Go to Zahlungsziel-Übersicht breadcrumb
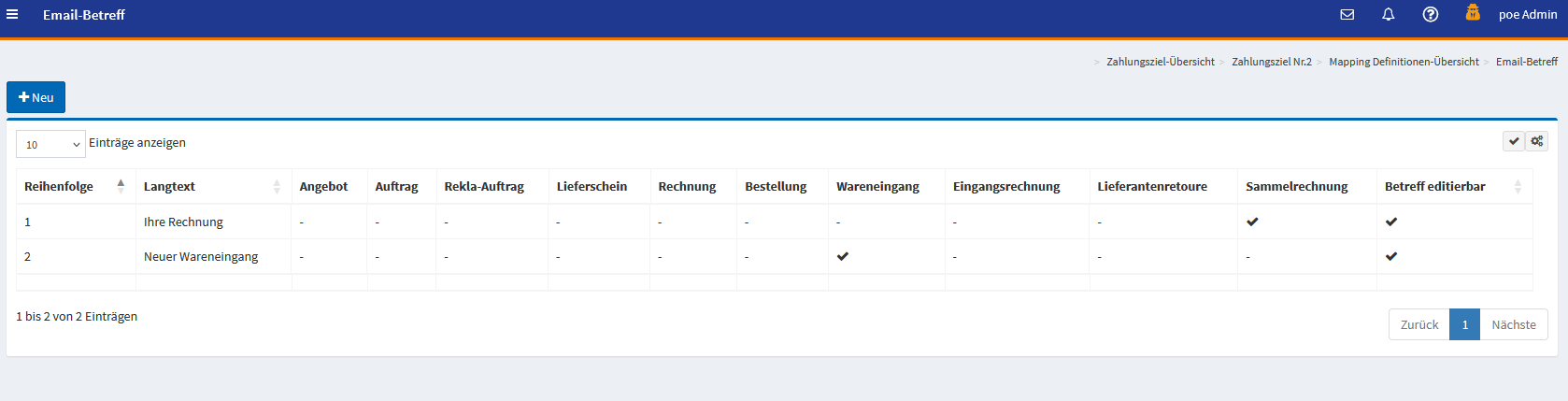 pos(1160,62)
